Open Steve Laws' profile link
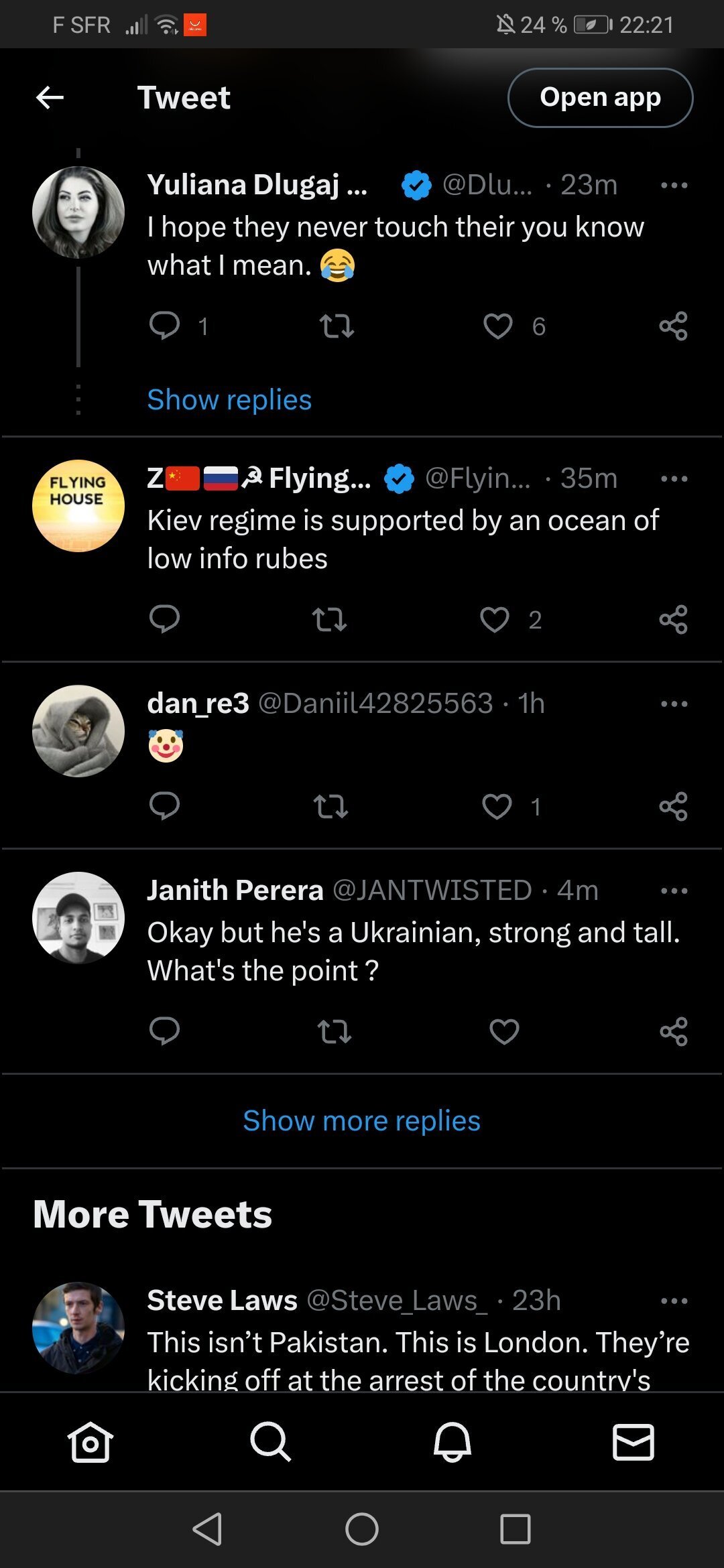This screenshot has height=1568, width=724. tap(222, 1301)
